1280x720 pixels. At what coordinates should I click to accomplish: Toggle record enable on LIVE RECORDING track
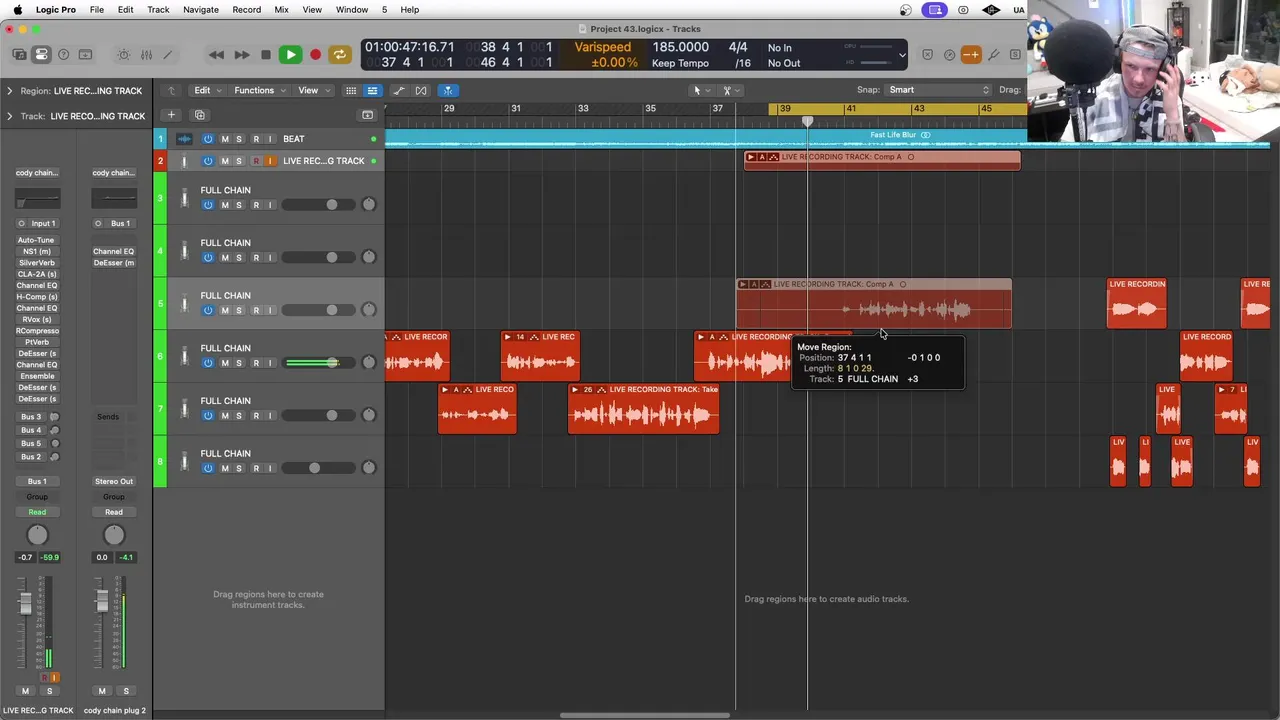tap(256, 161)
